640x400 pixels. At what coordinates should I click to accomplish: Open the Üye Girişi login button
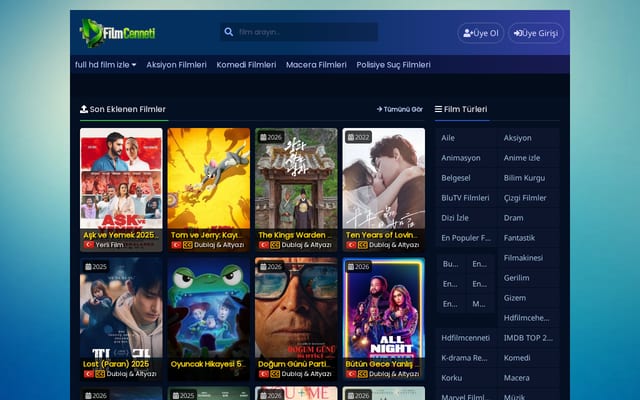tap(536, 33)
